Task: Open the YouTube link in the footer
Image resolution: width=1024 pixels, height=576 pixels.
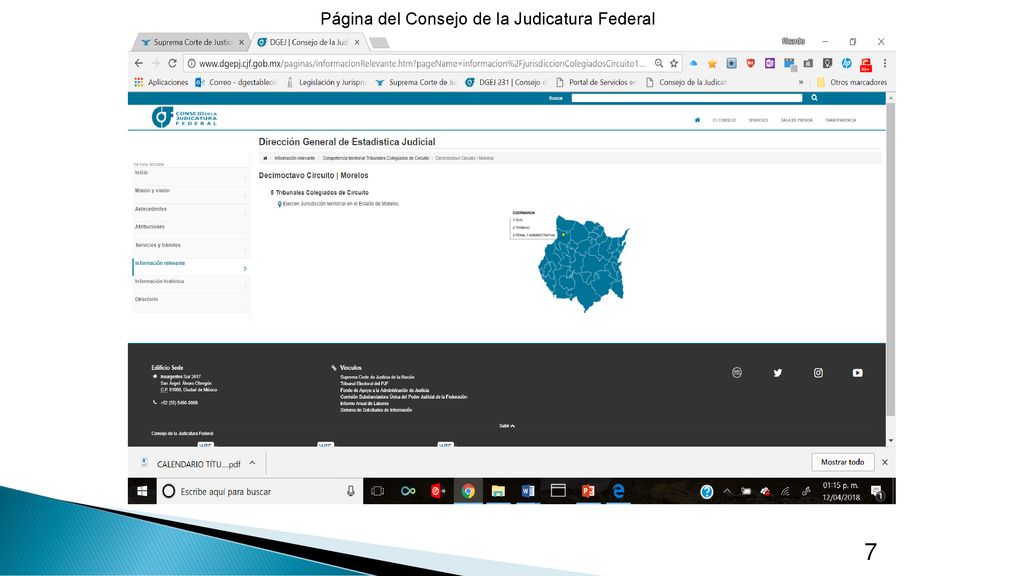Action: pyautogui.click(x=857, y=373)
